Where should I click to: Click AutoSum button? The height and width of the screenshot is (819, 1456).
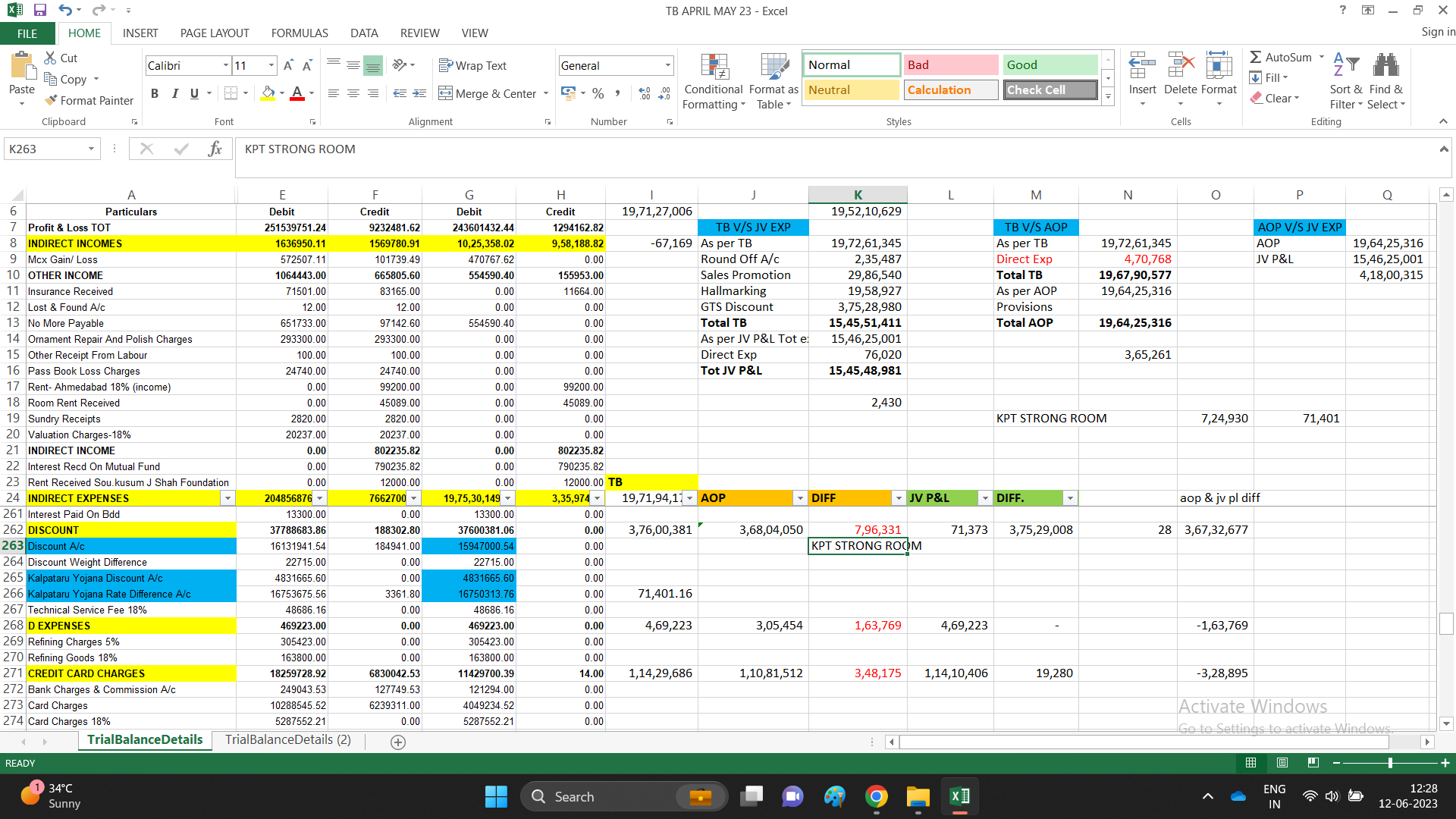(x=1281, y=58)
